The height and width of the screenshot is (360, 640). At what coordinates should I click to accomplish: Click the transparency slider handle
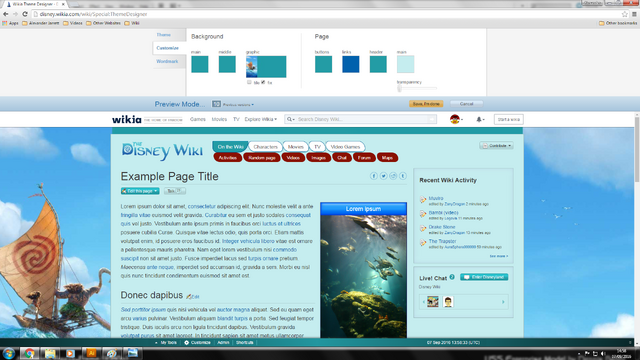click(x=400, y=88)
